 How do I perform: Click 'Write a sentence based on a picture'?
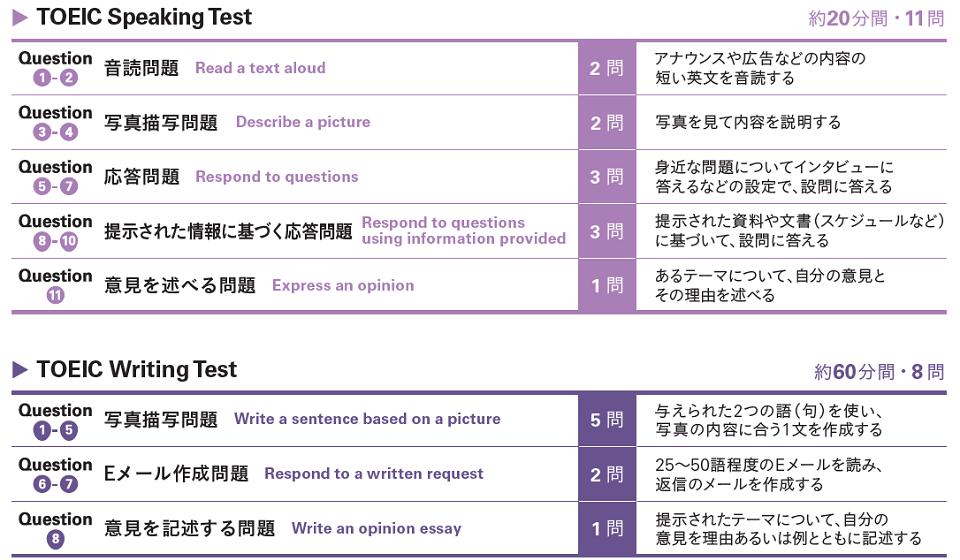367,419
